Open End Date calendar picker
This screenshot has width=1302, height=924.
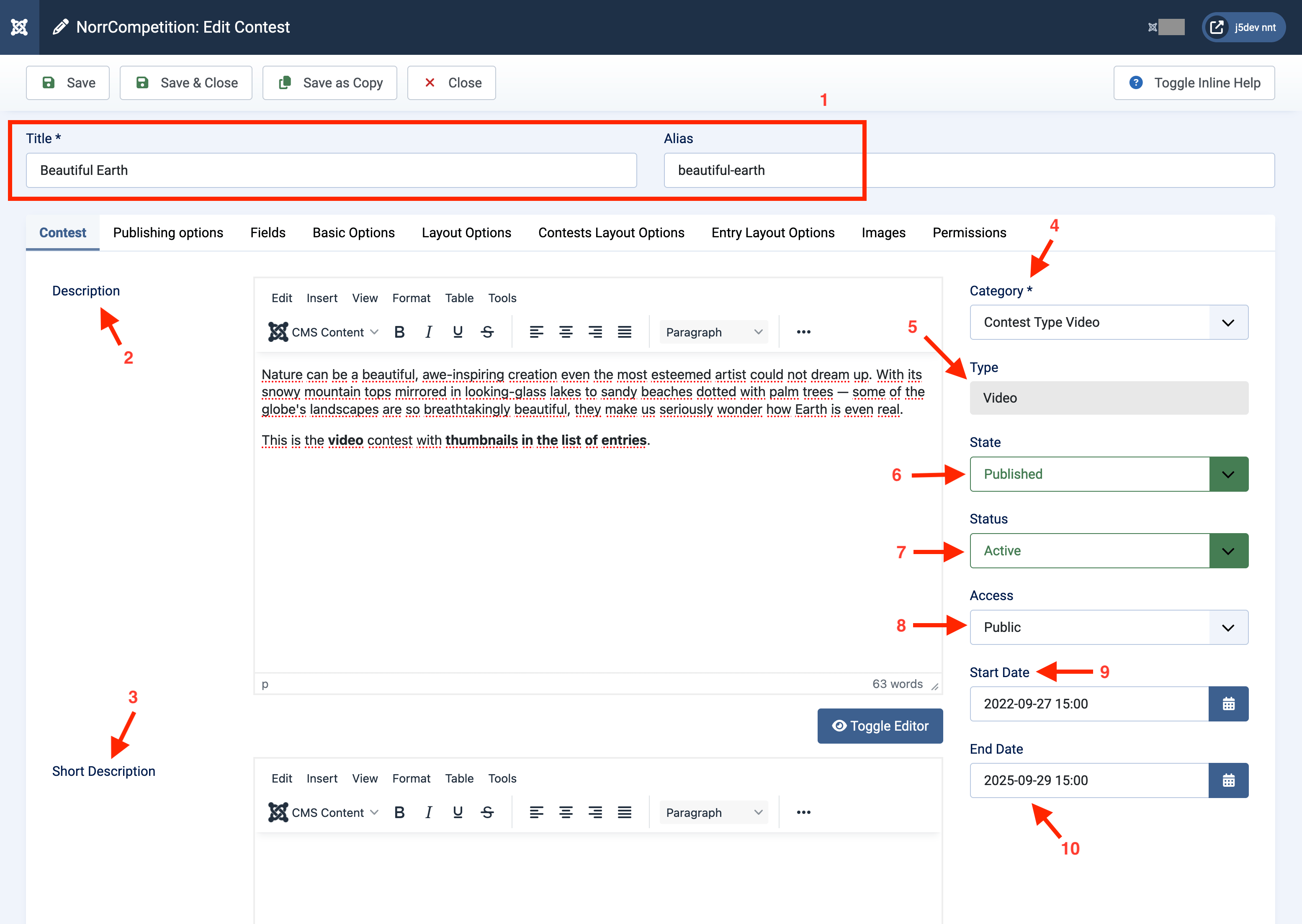[x=1229, y=780]
